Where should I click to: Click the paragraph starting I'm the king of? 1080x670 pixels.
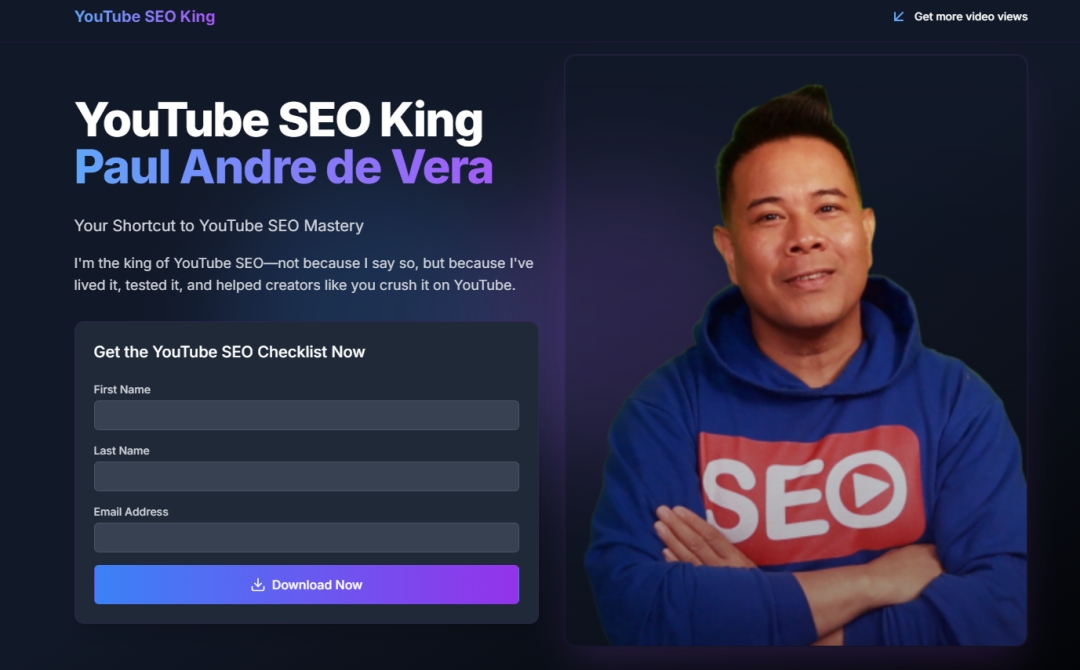coord(304,274)
